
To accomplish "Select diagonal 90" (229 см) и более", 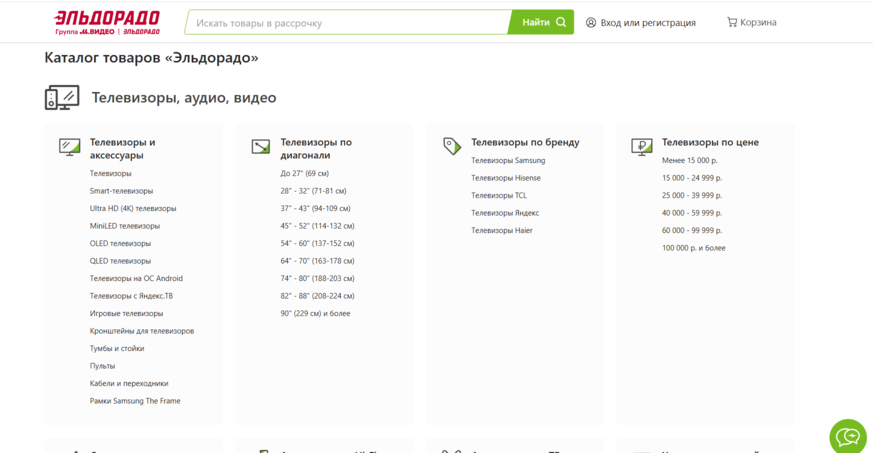I will (x=316, y=313).
